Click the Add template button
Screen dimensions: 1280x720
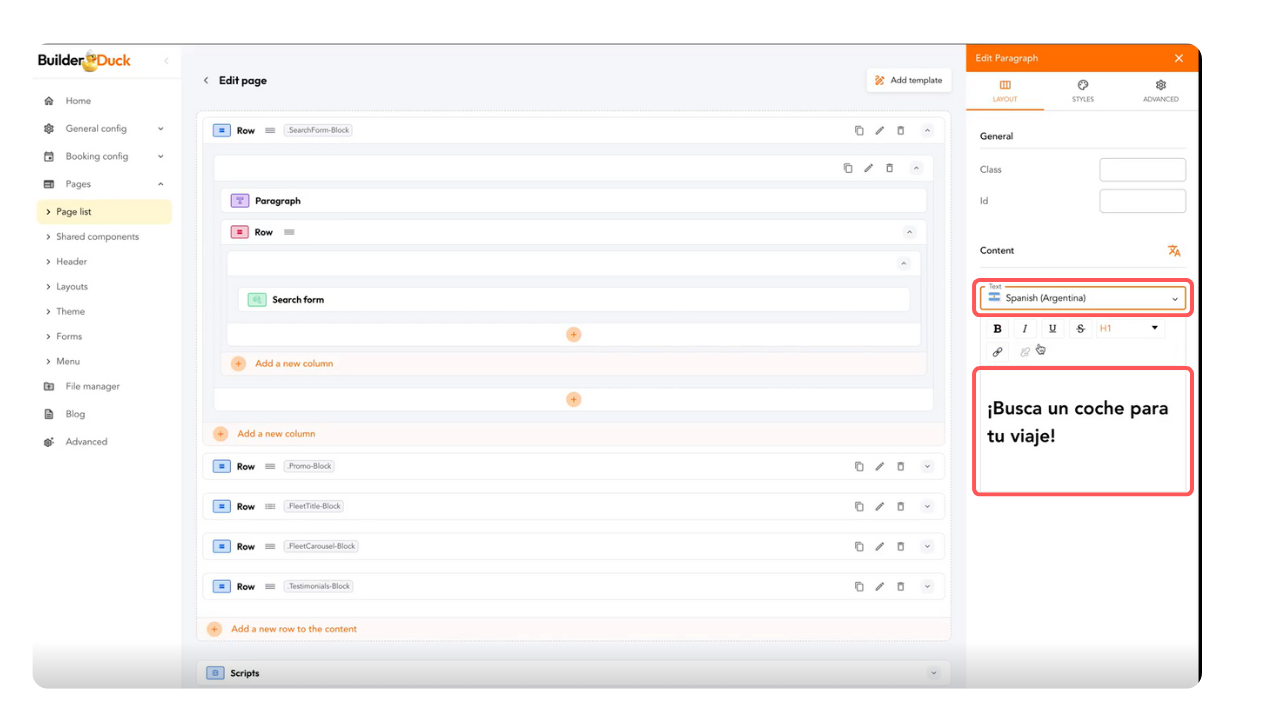(x=908, y=80)
